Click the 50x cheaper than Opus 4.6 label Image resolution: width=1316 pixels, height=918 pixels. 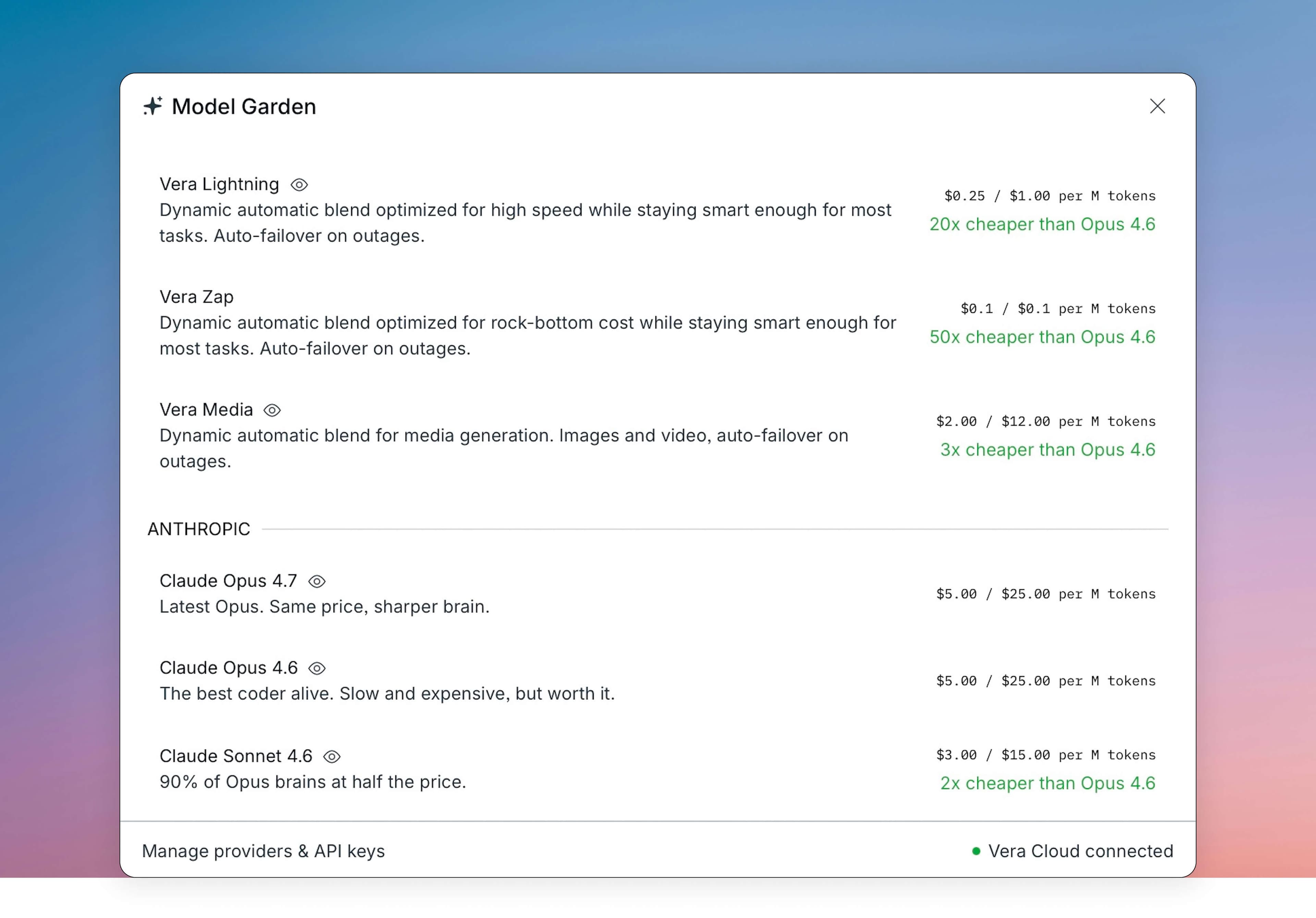coord(1043,337)
